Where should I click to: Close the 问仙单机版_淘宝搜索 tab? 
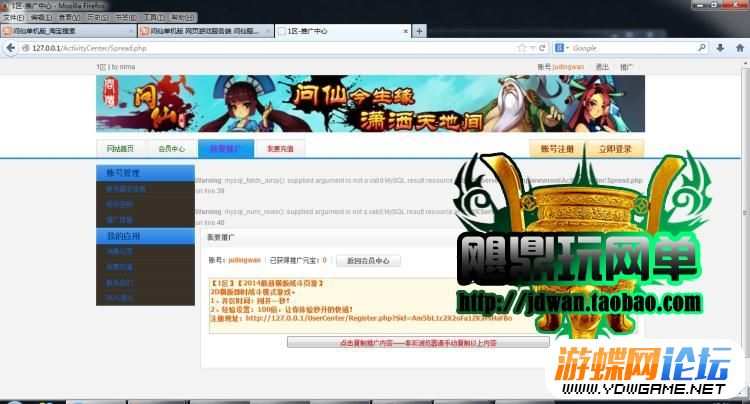click(x=131, y=31)
